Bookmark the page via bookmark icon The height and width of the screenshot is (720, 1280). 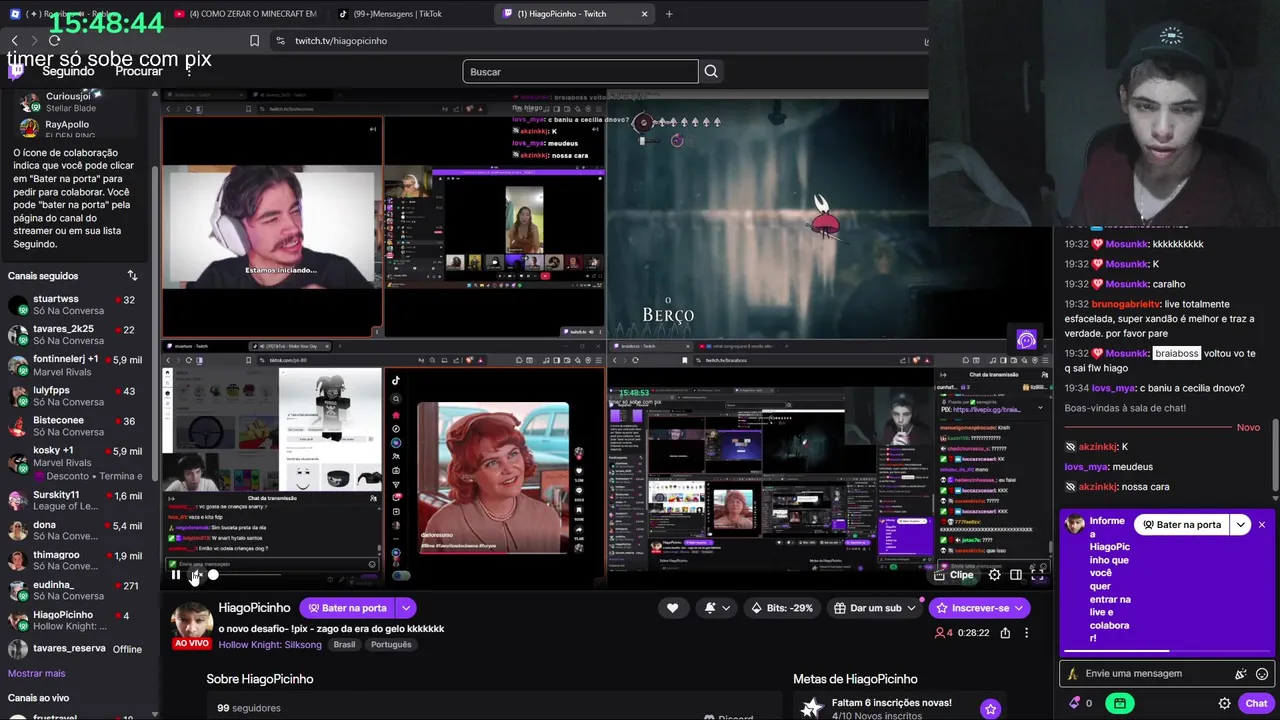point(254,41)
